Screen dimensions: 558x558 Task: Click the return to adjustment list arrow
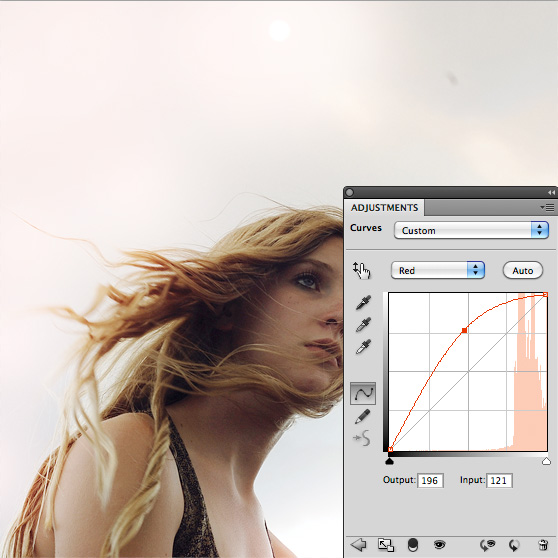[x=358, y=544]
